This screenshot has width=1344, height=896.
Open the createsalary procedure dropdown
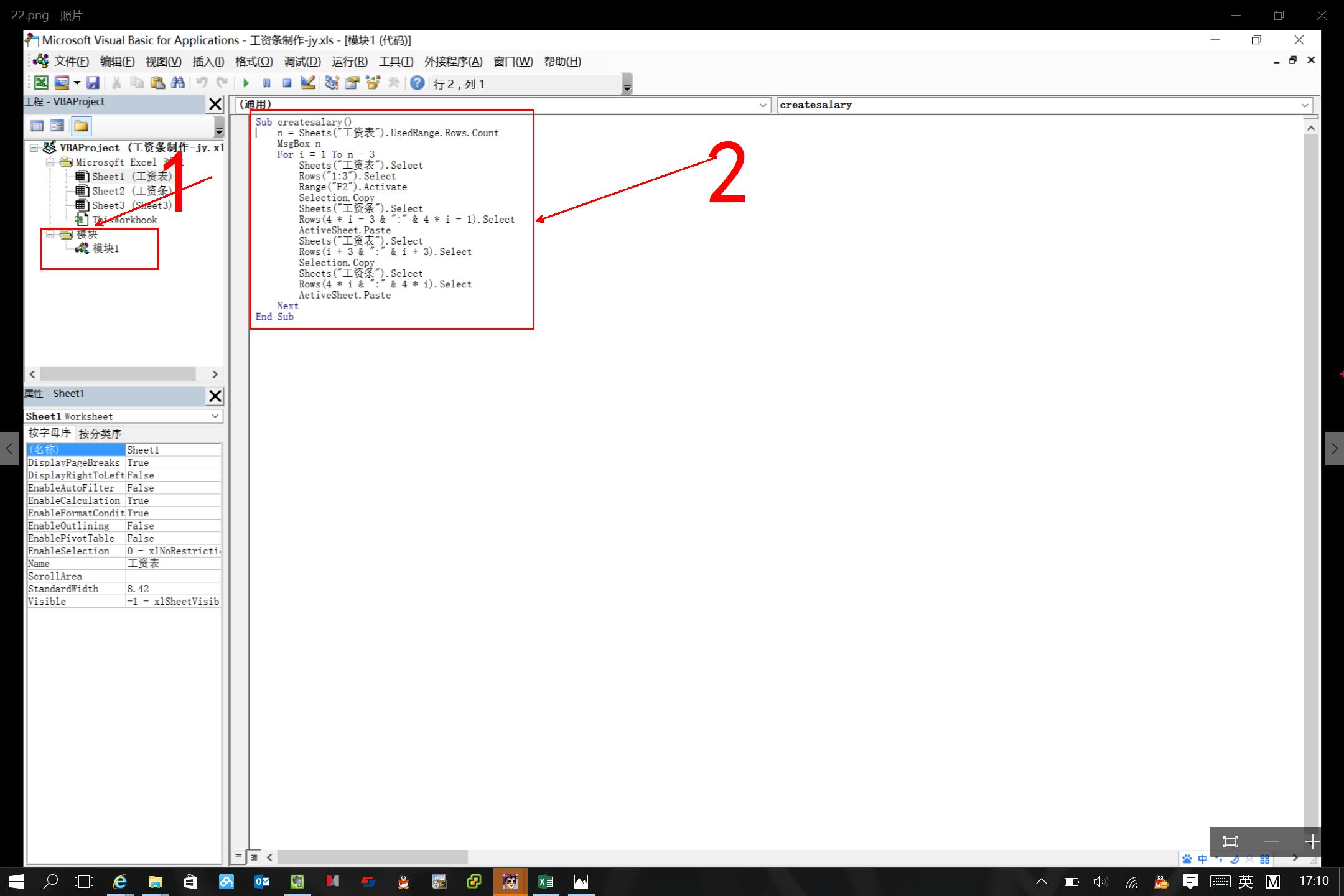[x=1305, y=105]
